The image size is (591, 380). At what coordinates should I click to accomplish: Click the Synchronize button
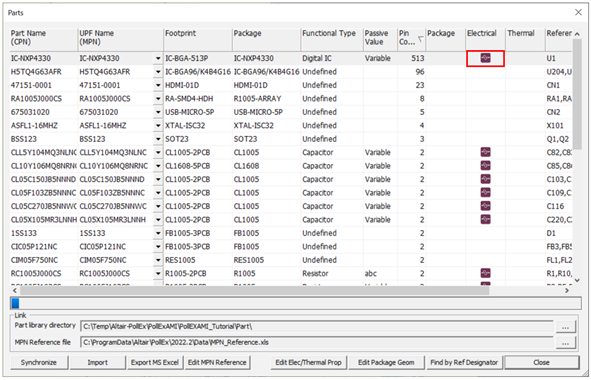[39, 363]
